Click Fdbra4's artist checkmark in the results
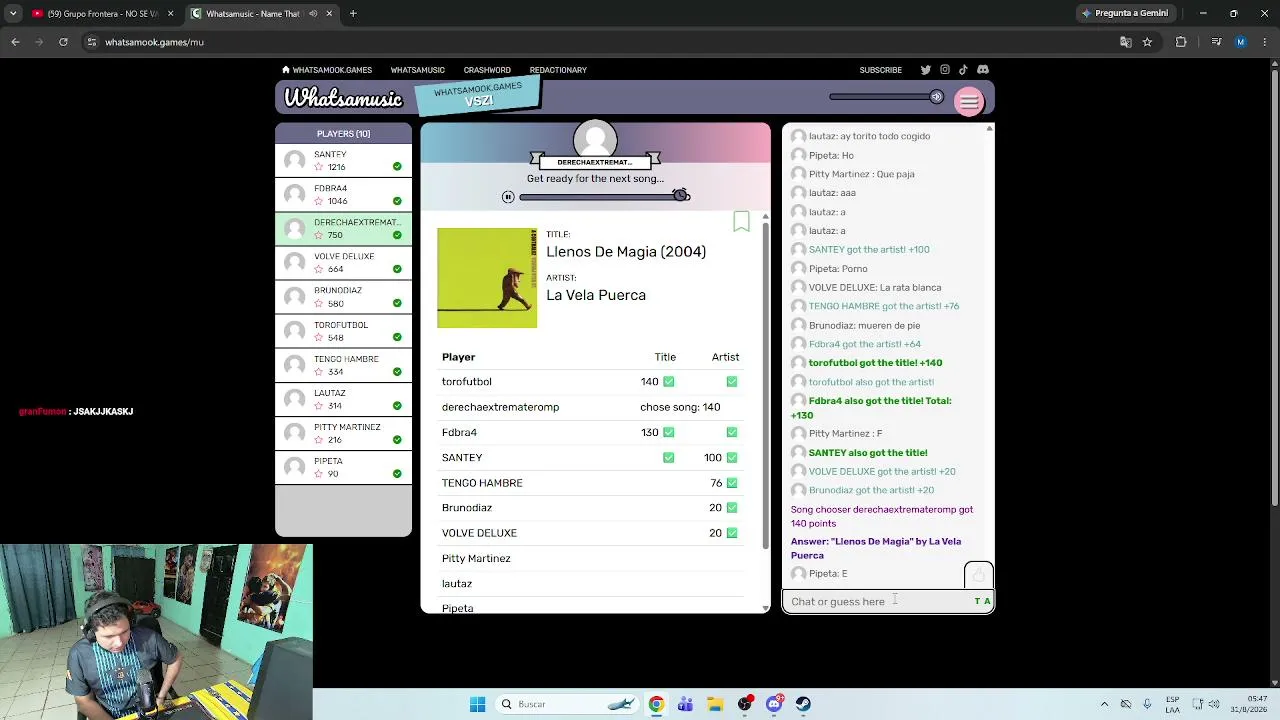This screenshot has width=1280, height=720. click(732, 432)
